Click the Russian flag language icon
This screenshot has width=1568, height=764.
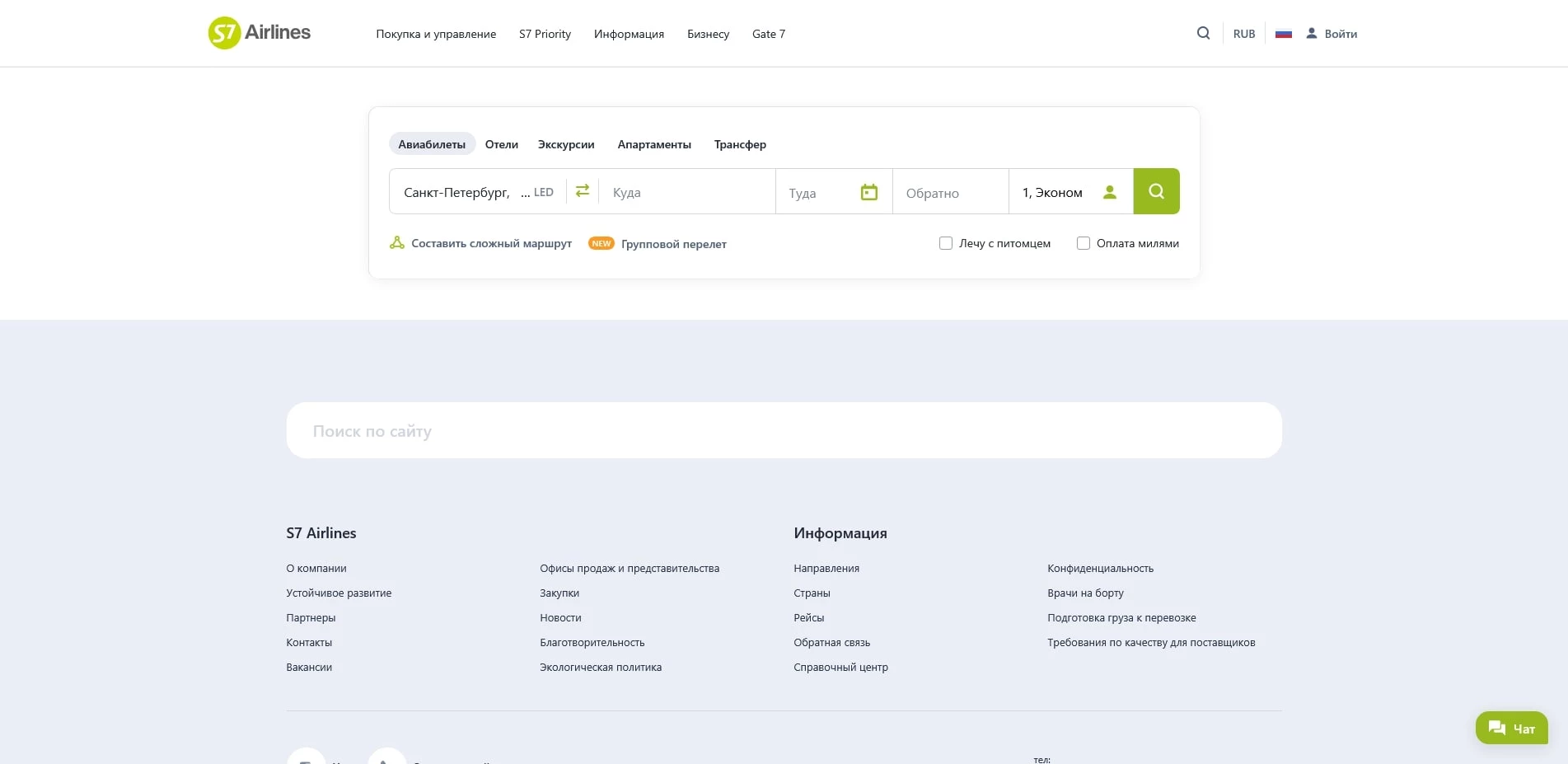[1283, 34]
